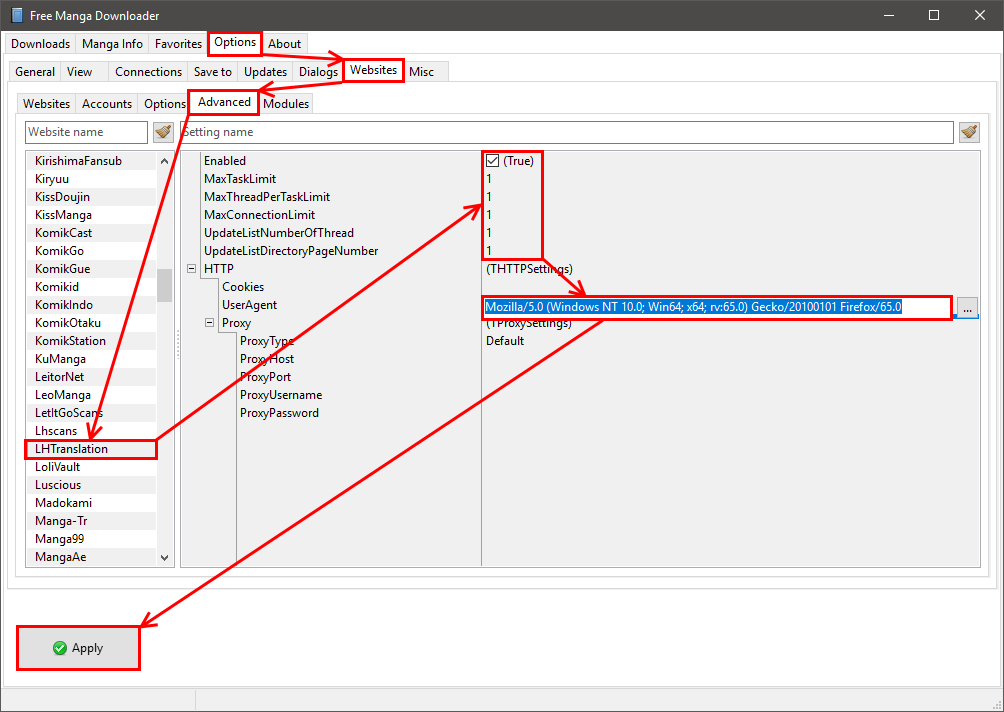Image resolution: width=1004 pixels, height=712 pixels.
Task: Select KomikIndo in the website list
Action: (x=91, y=305)
